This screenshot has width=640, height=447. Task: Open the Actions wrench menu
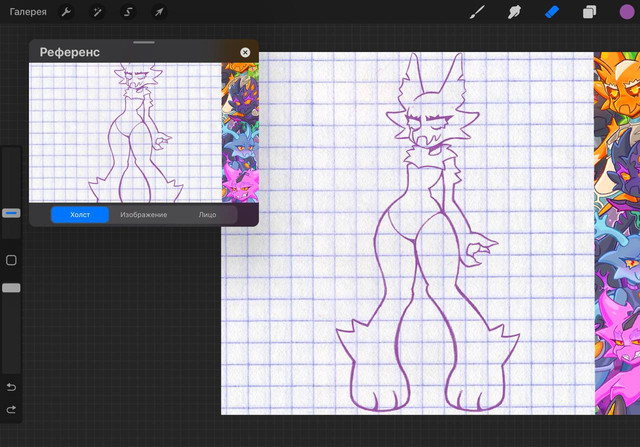coord(66,12)
